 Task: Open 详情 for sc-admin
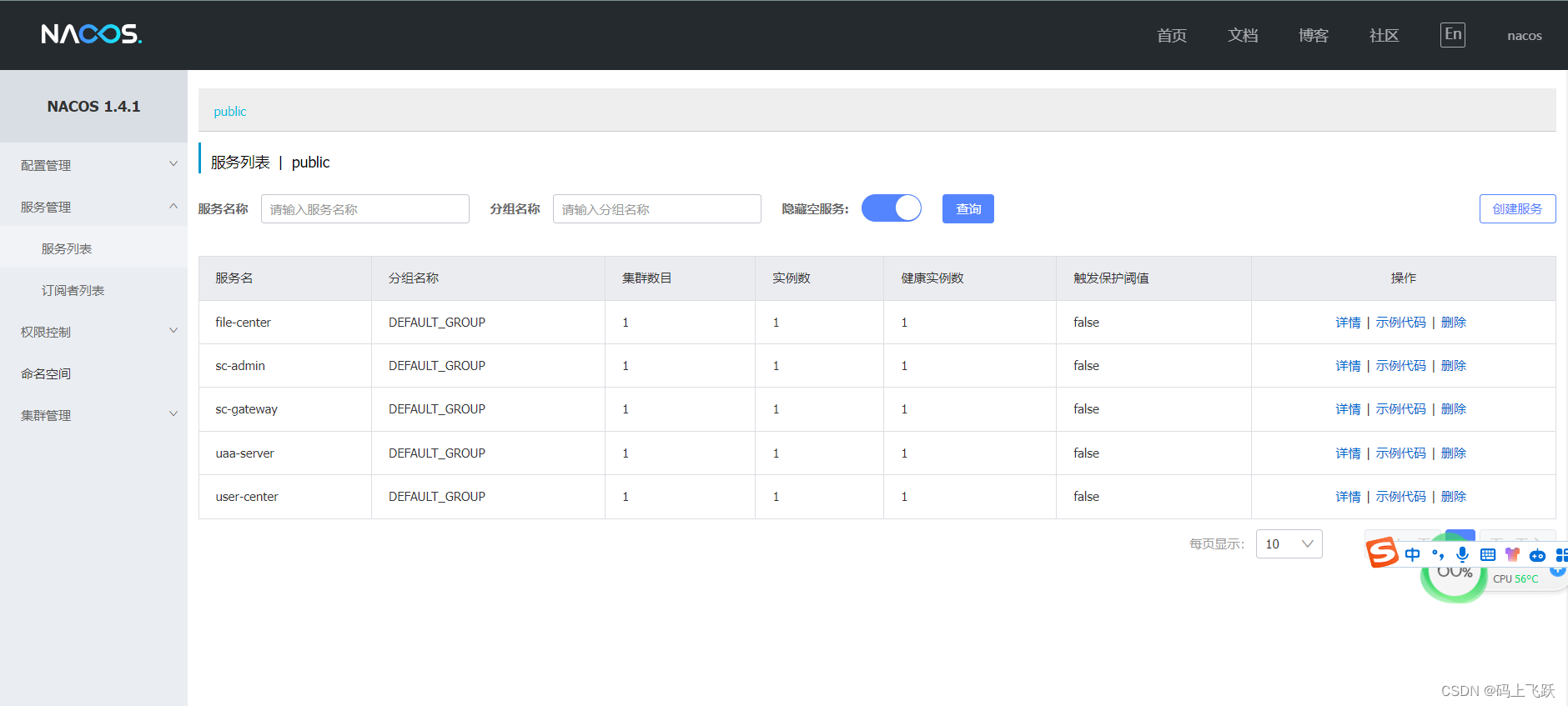click(1348, 366)
